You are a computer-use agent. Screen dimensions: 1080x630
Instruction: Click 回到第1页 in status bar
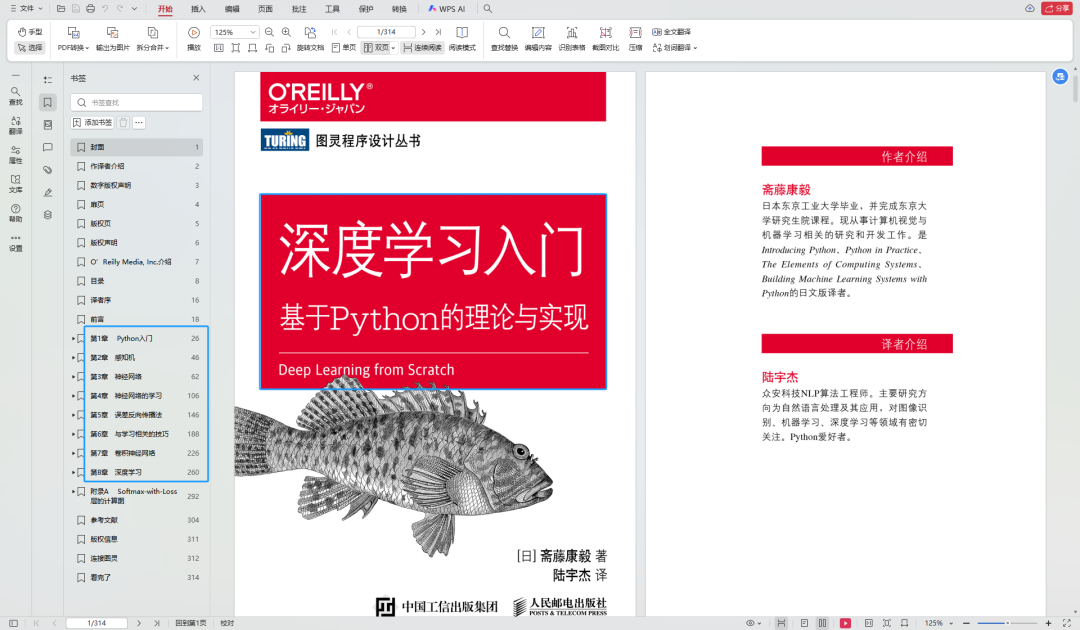(x=191, y=623)
